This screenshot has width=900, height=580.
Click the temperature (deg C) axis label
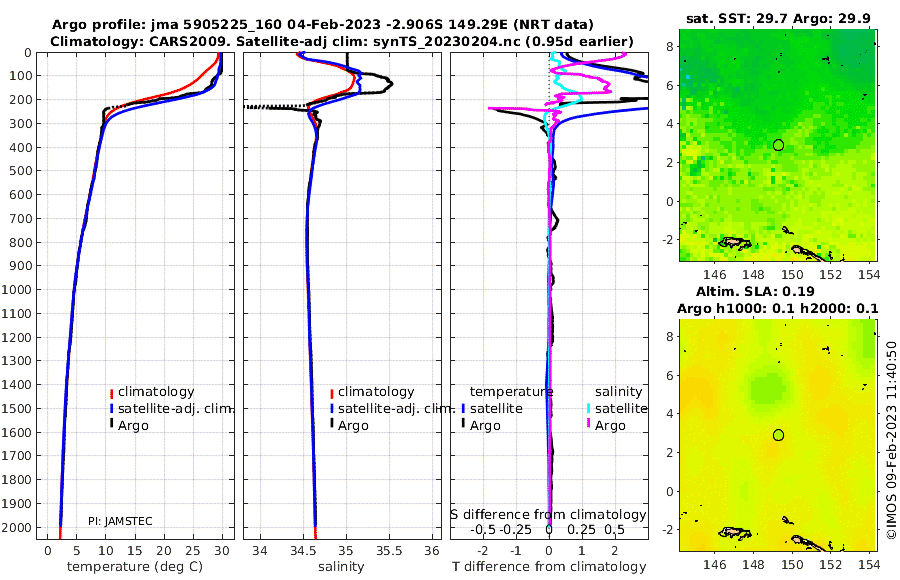coord(135,566)
